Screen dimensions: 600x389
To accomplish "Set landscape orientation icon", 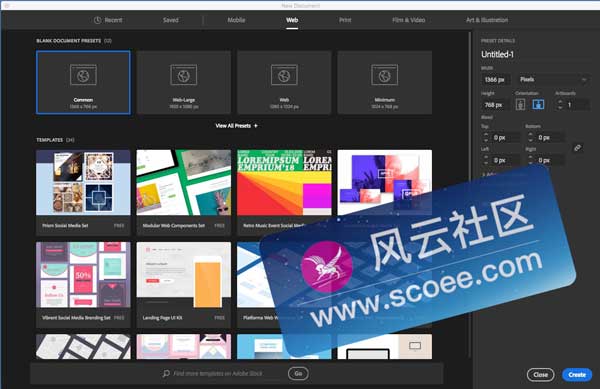I will point(538,104).
